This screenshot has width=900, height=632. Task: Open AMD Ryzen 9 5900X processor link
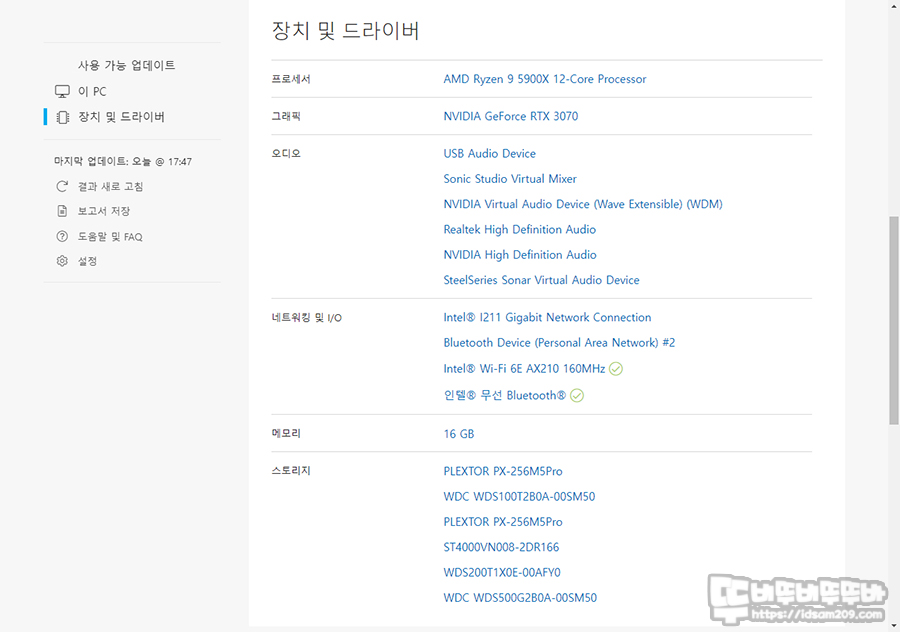545,79
